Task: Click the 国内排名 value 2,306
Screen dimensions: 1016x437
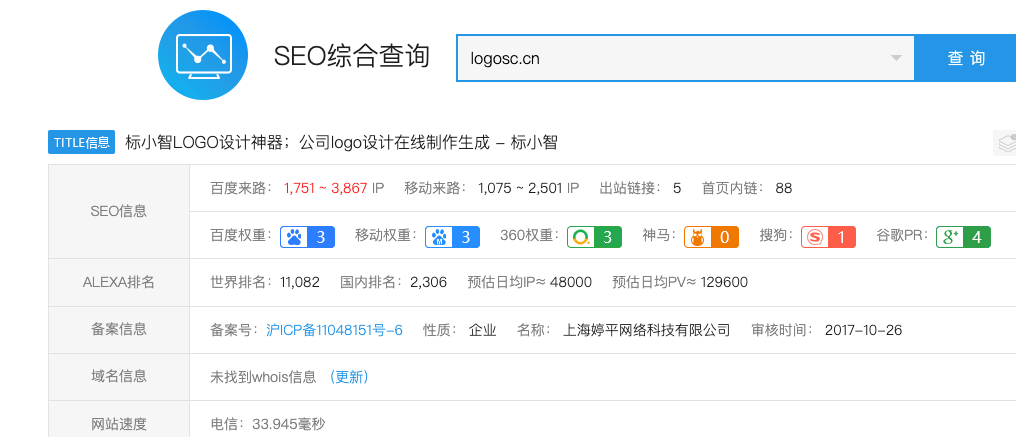Action: pos(428,282)
